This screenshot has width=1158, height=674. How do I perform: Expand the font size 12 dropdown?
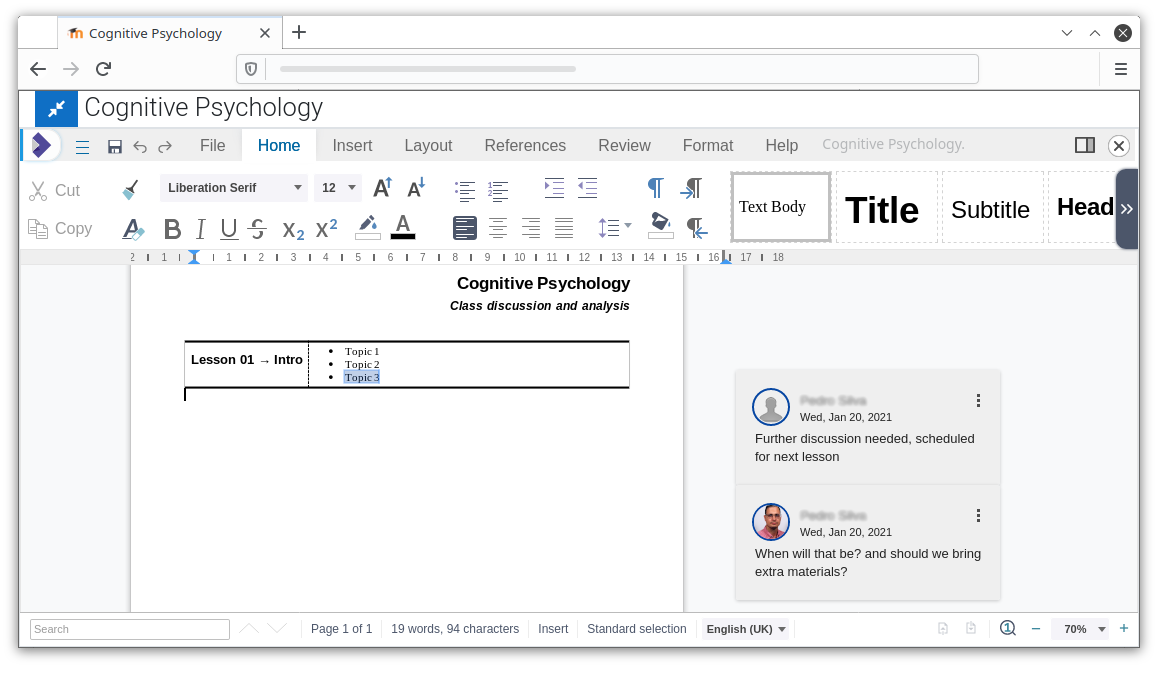[x=352, y=188]
